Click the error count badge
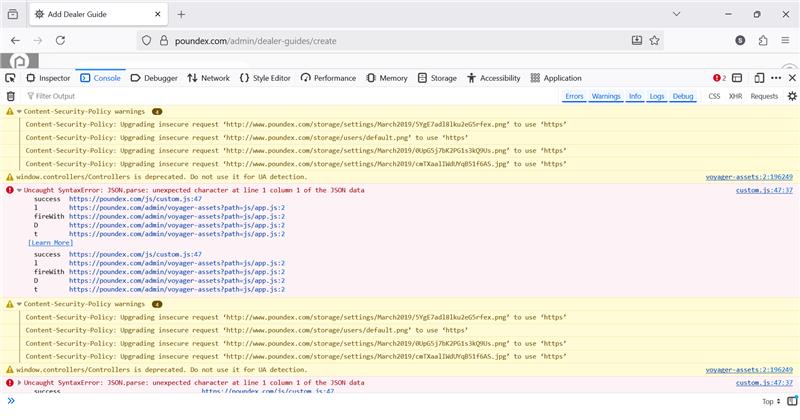The width and height of the screenshot is (800, 420). [720, 78]
